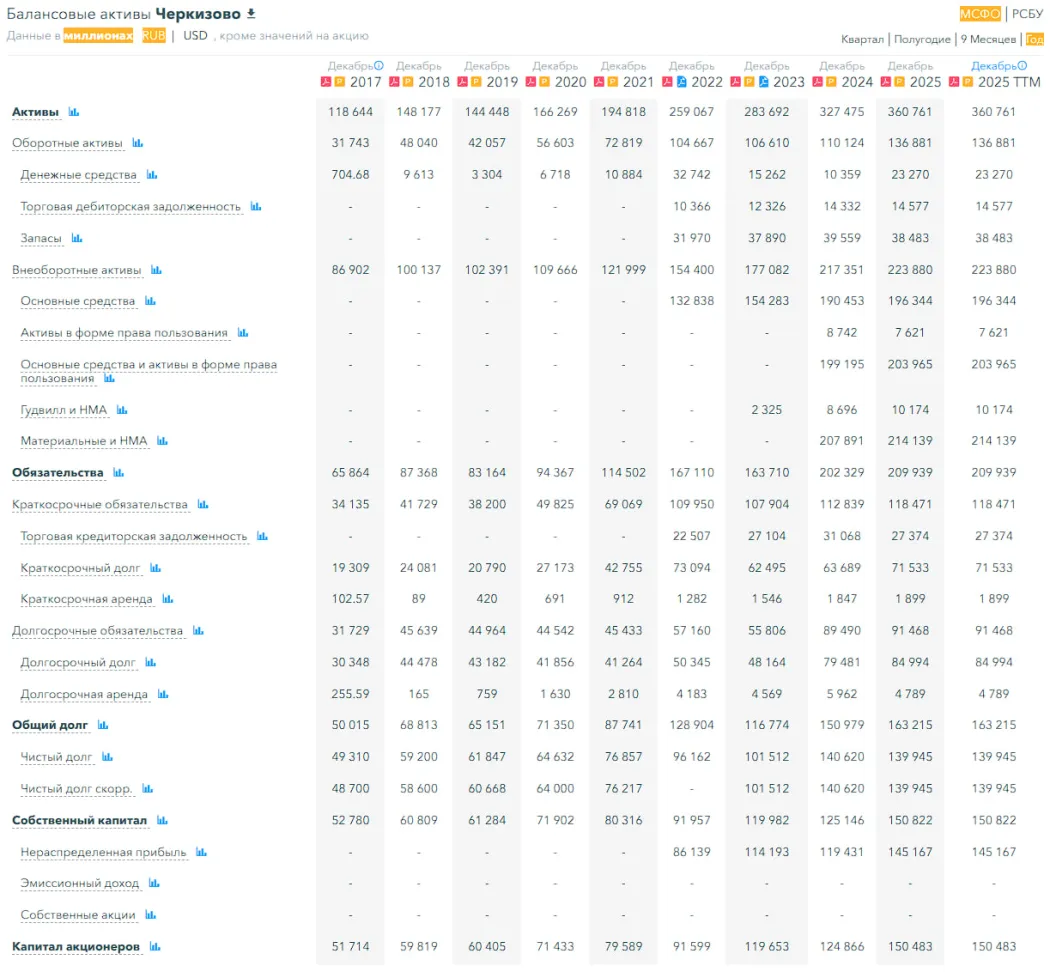
Task: Open chart icon for Основные средства
Action: click(150, 301)
